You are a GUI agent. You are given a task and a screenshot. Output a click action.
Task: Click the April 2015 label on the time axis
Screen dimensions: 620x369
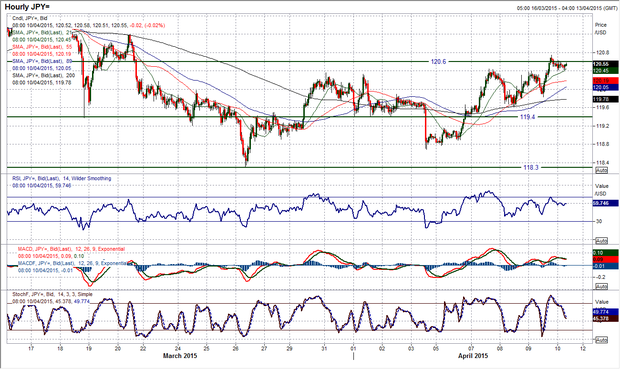pyautogui.click(x=473, y=356)
